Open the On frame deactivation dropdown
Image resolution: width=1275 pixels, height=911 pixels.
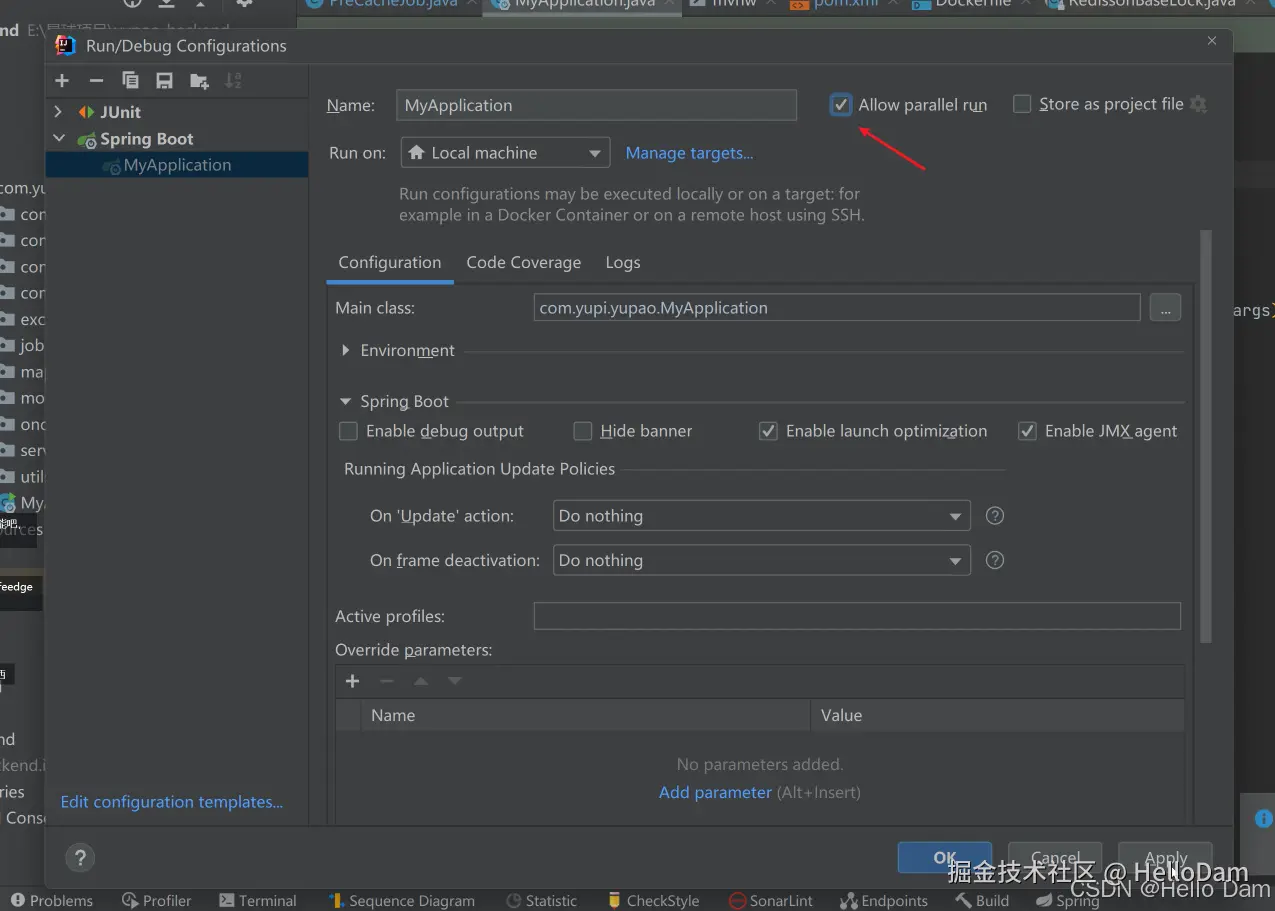(761, 561)
